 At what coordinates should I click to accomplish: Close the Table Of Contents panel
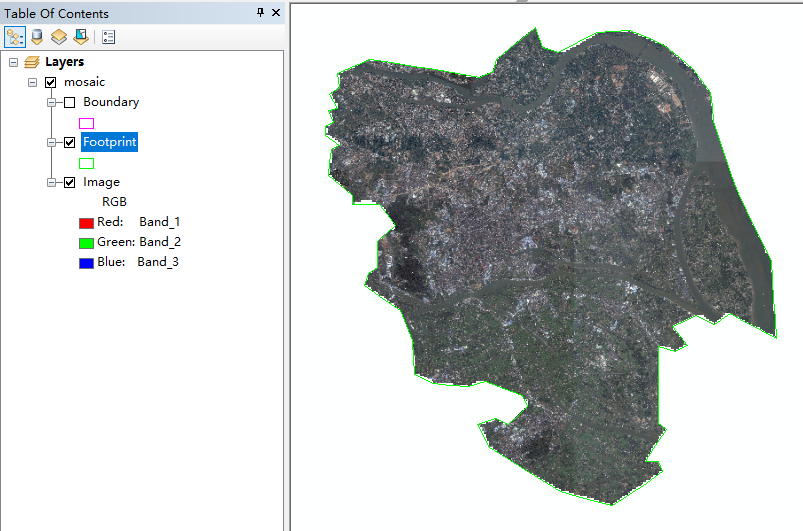click(x=276, y=12)
